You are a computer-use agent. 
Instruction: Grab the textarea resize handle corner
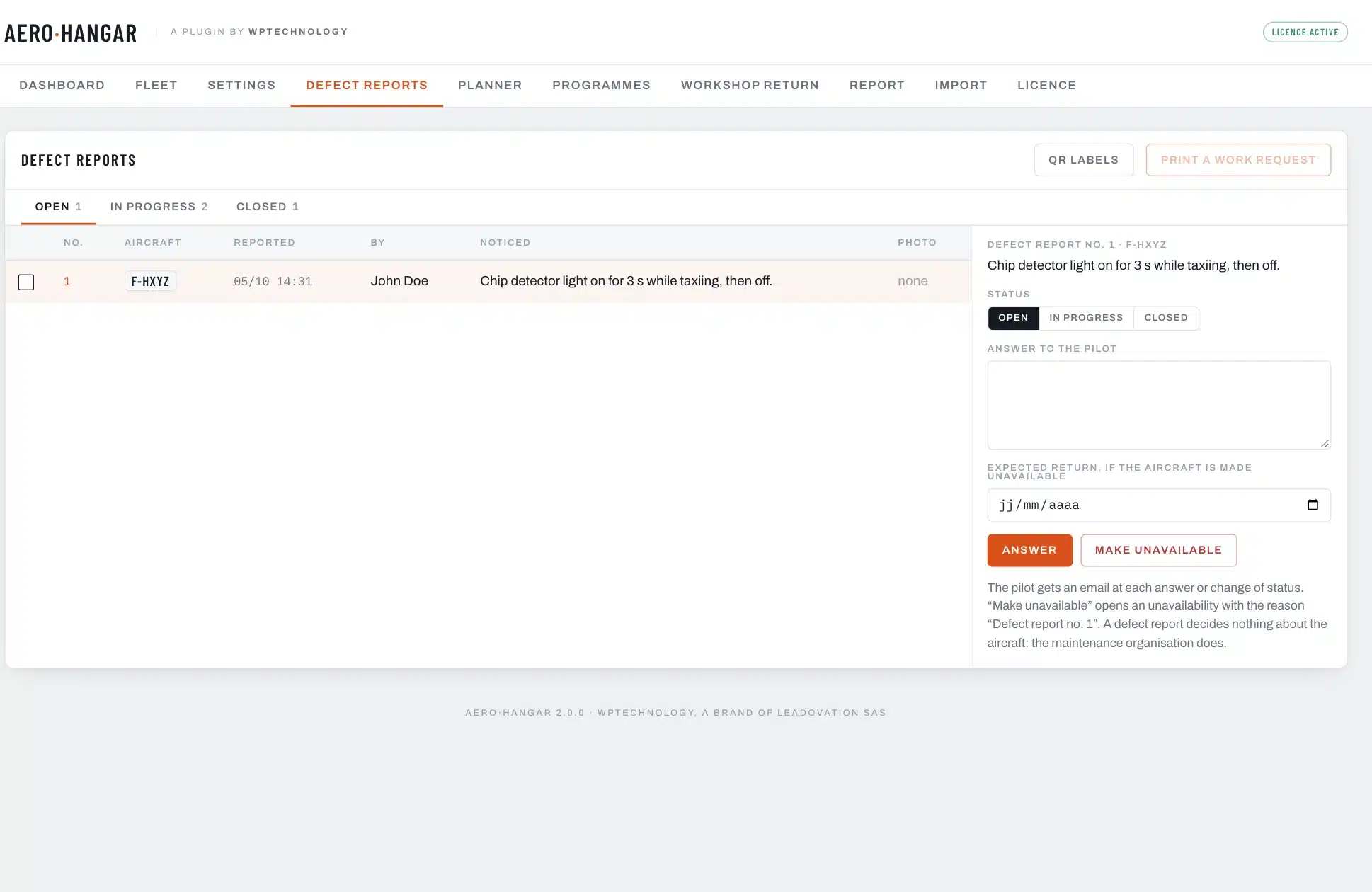(x=1325, y=443)
